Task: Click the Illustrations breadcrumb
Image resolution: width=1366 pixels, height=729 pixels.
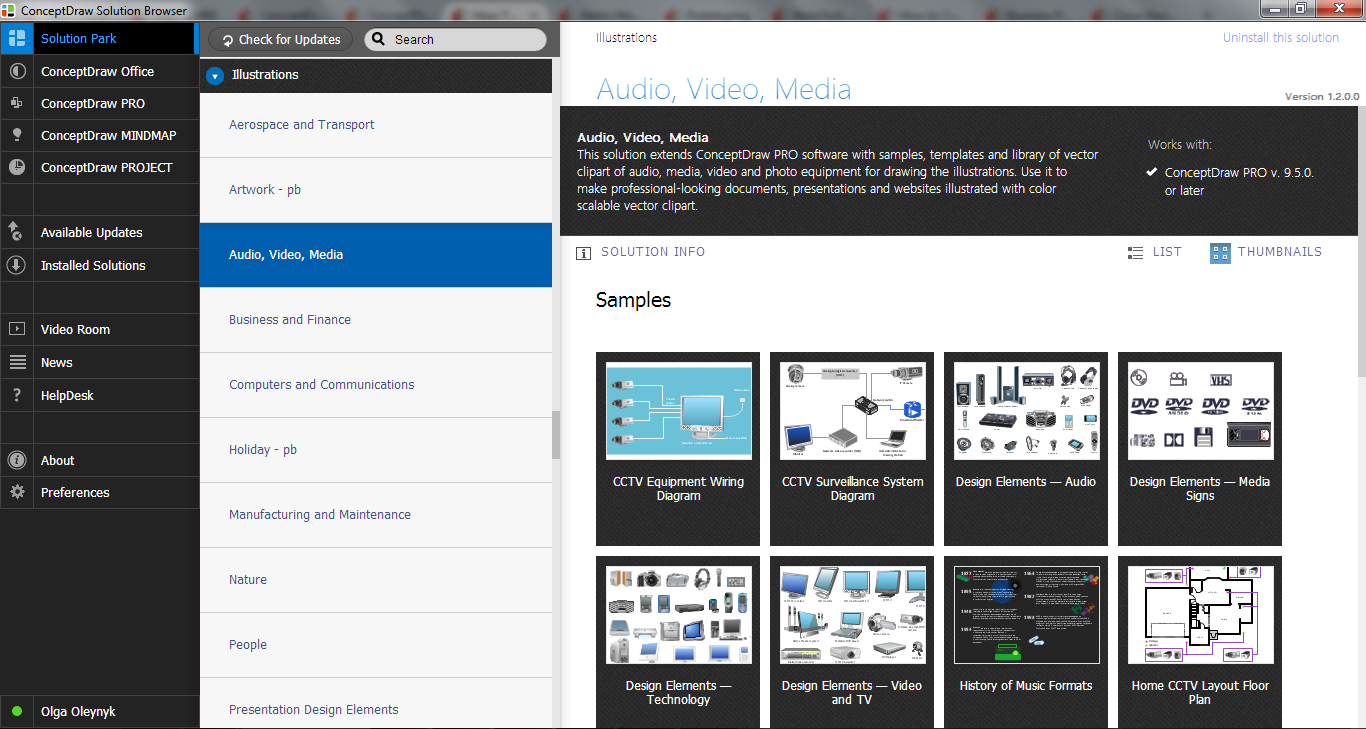Action: click(627, 38)
